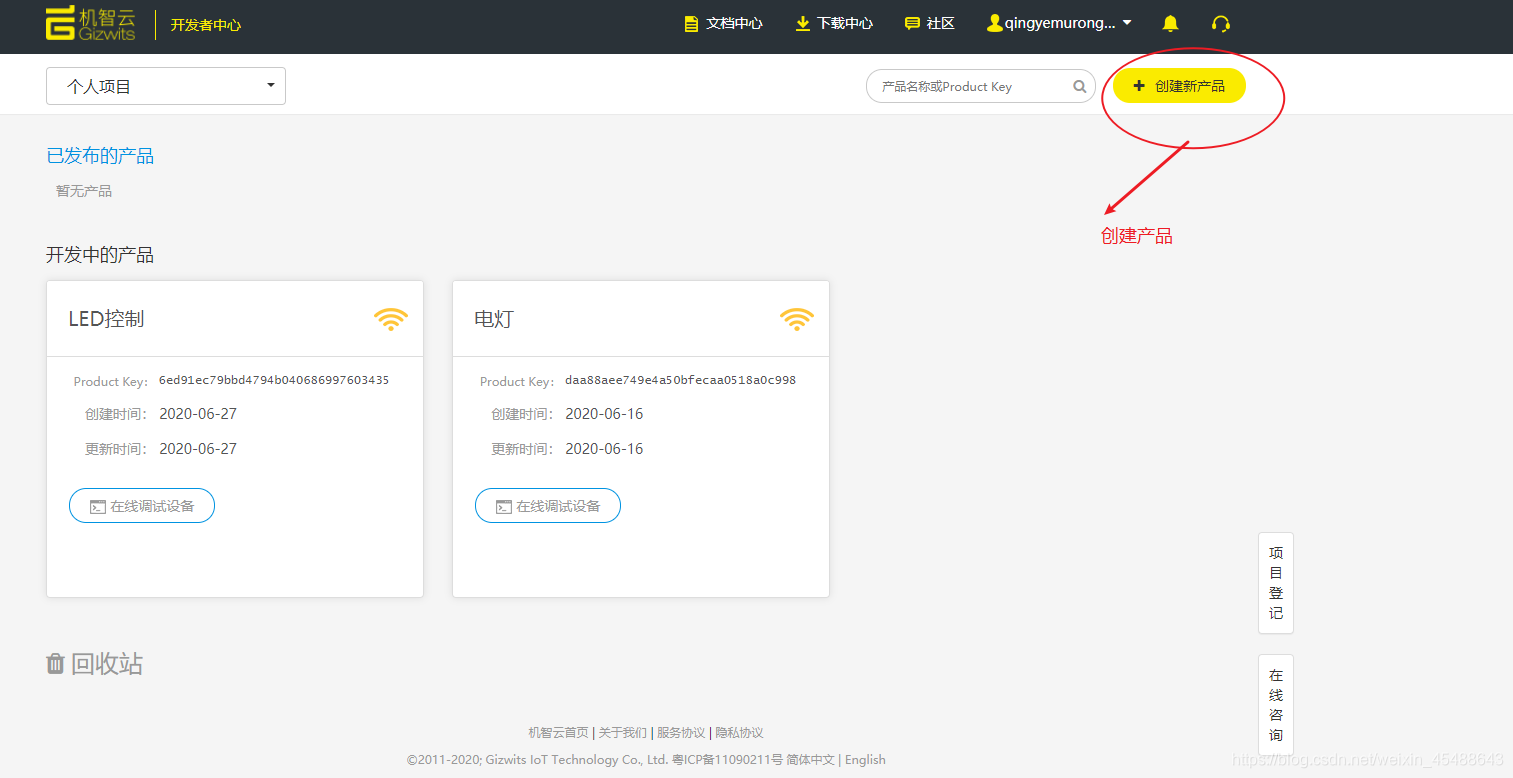Click 更新时间 2020-06-16 on 电灯 card
Image resolution: width=1513 pixels, height=778 pixels.
(x=604, y=449)
